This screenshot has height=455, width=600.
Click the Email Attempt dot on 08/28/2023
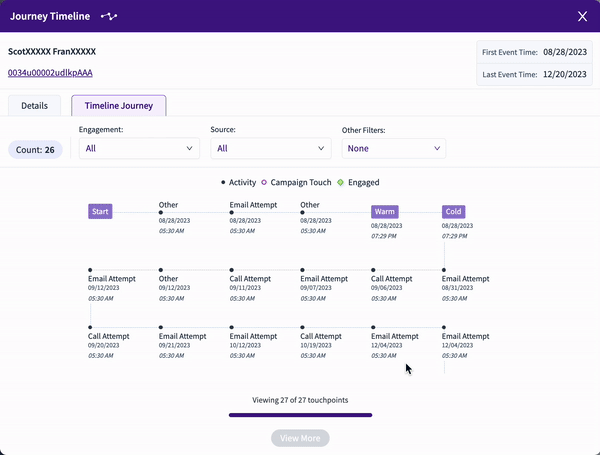(x=232, y=212)
